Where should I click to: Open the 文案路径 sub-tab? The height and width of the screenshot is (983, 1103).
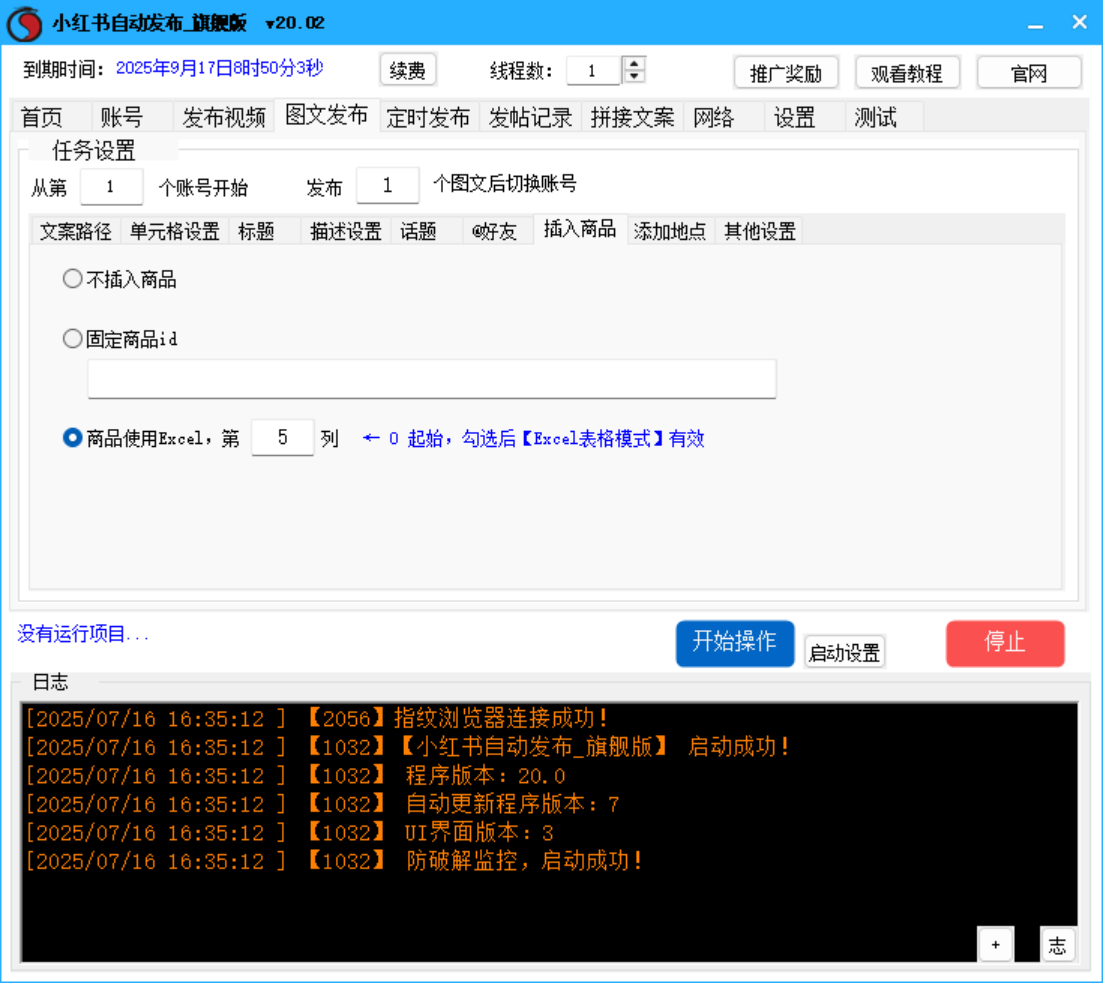(76, 232)
